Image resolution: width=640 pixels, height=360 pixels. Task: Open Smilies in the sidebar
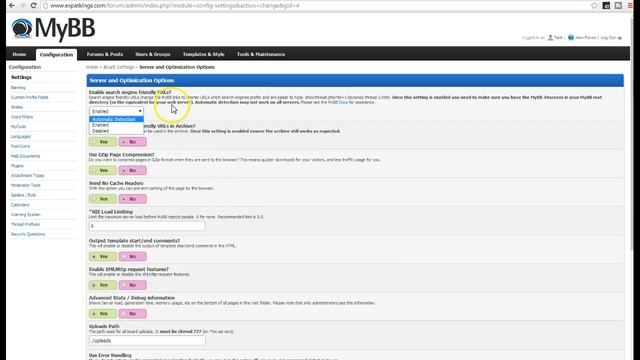tap(17, 107)
